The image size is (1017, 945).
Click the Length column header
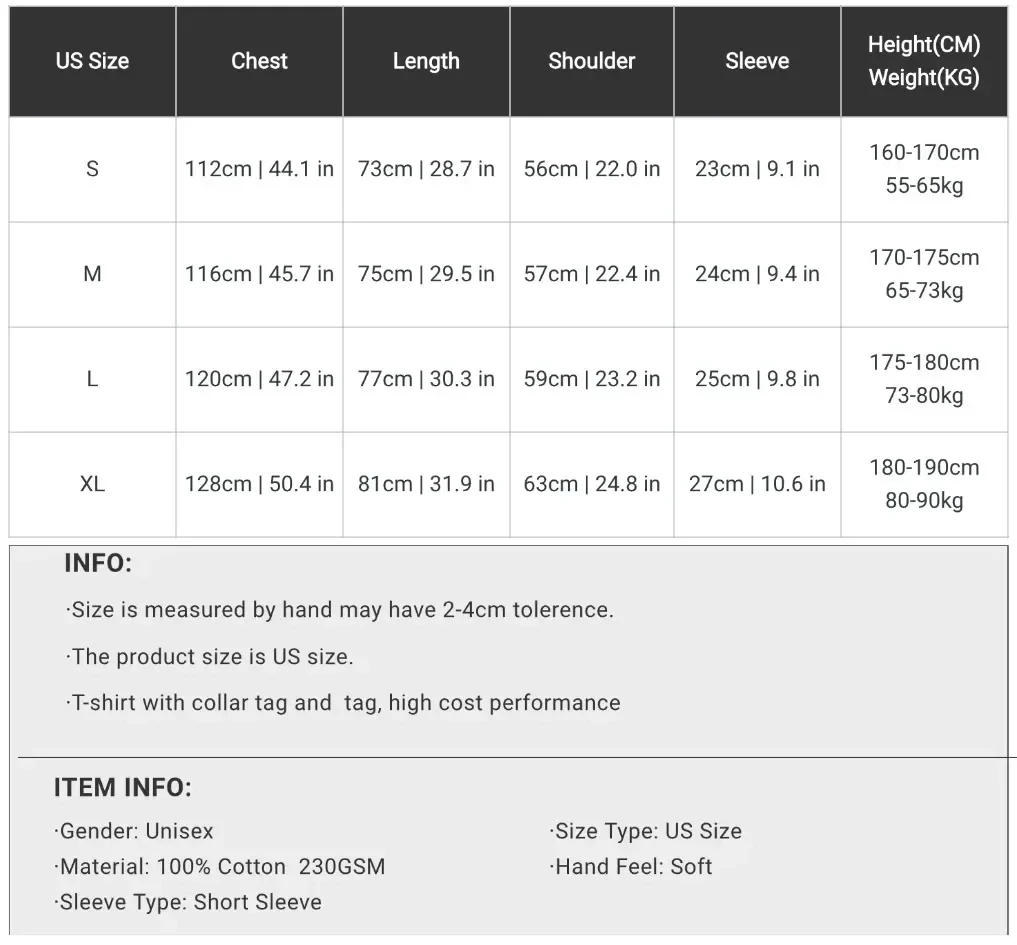pyautogui.click(x=426, y=61)
